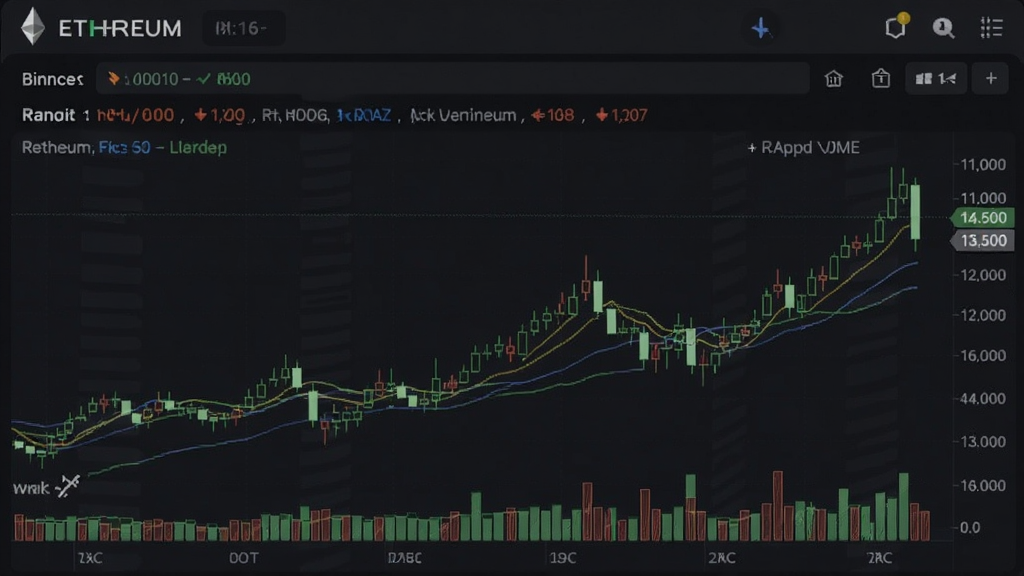Click the orange "/000" value after Ranoit
The image size is (1024, 576).
[151, 116]
